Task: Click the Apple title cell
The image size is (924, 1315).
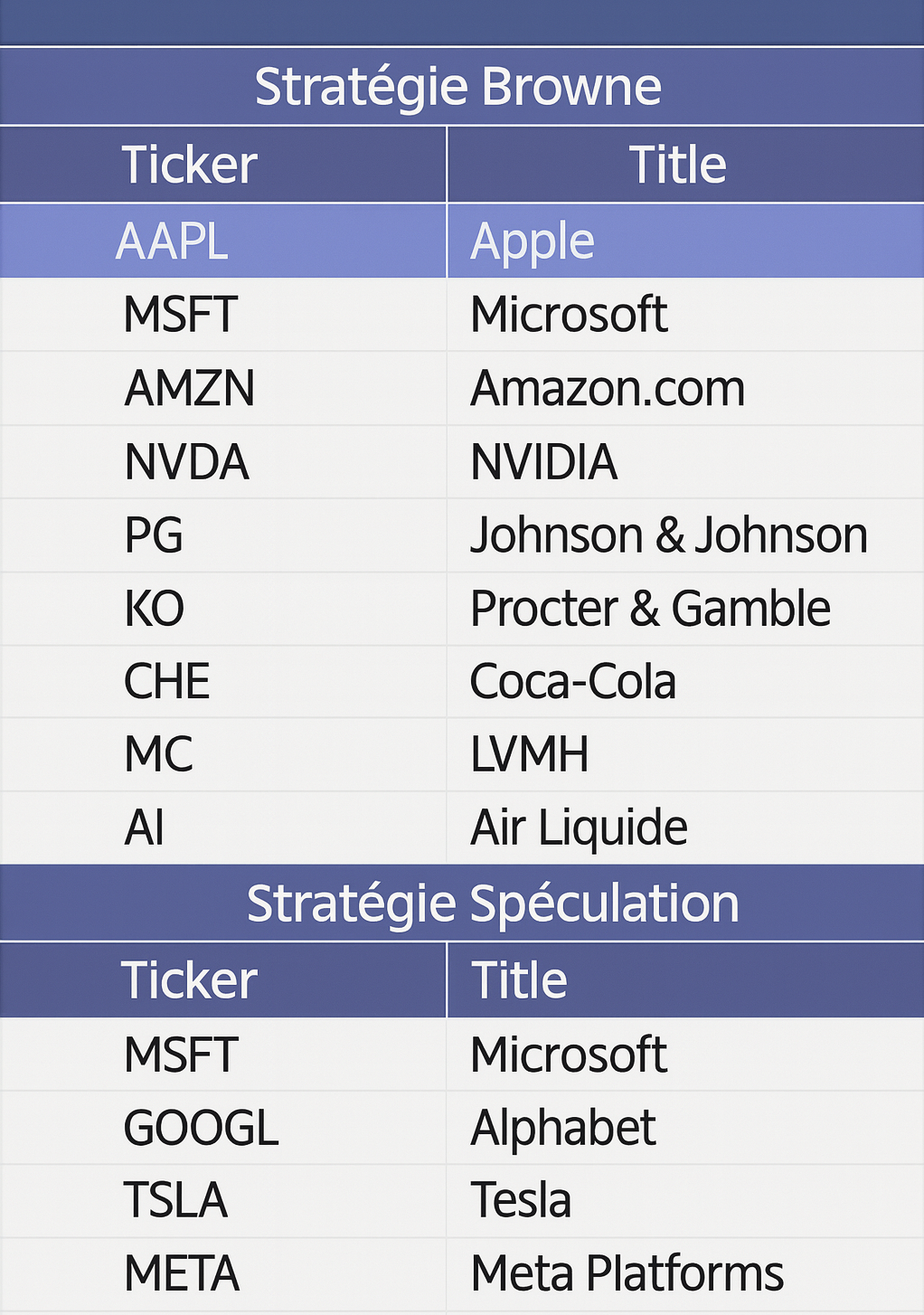Action: [533, 241]
